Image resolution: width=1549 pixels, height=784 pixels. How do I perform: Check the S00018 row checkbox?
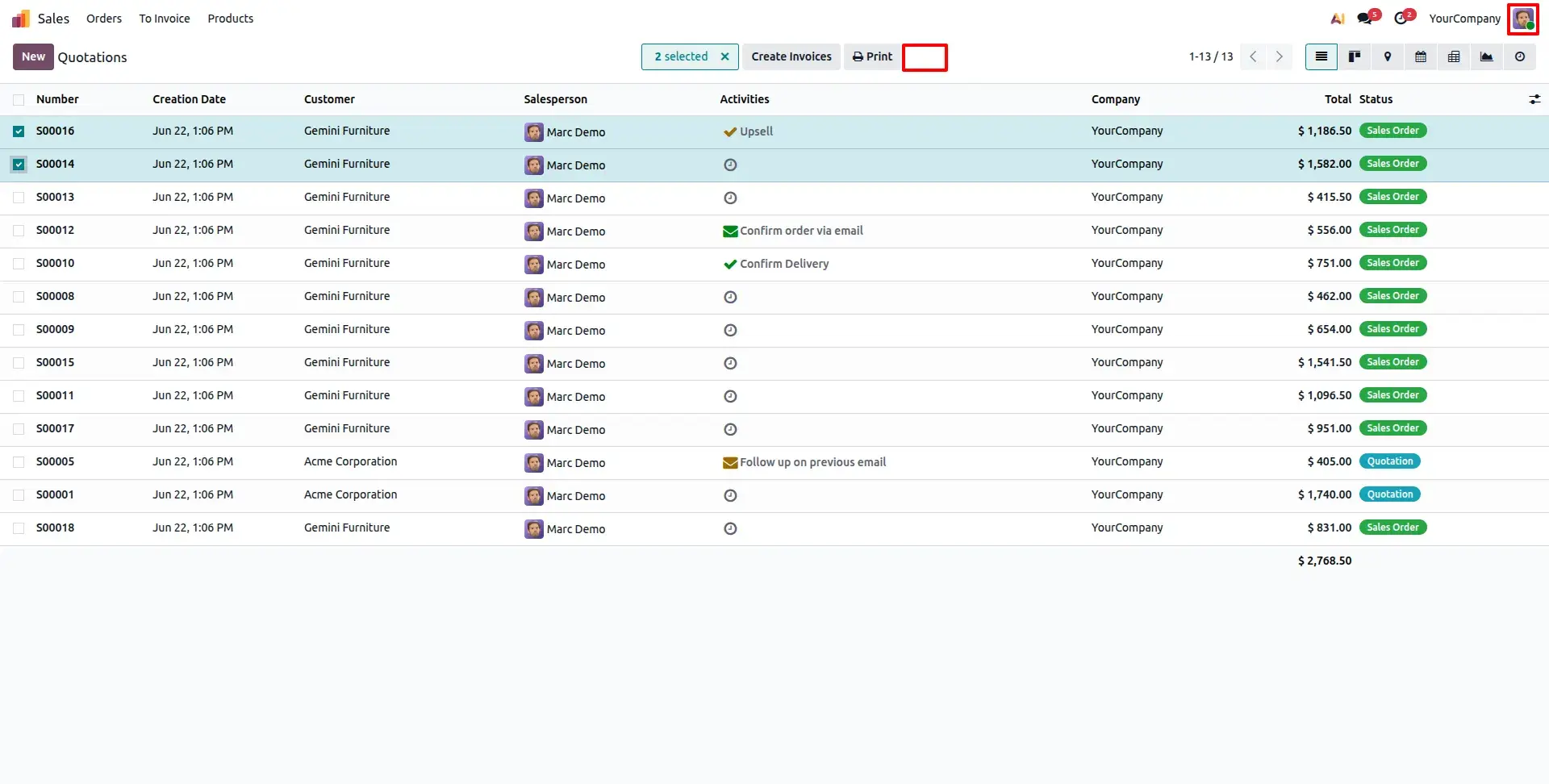point(19,528)
